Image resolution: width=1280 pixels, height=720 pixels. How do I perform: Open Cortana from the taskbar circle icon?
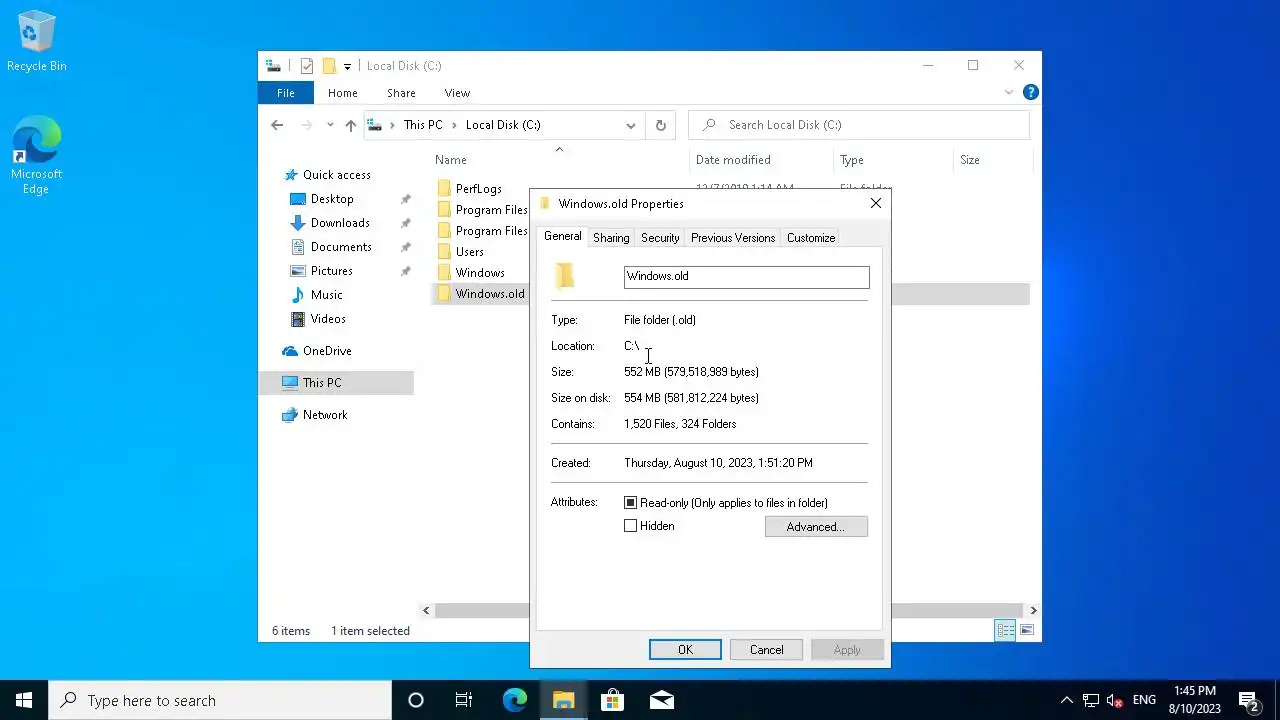416,700
